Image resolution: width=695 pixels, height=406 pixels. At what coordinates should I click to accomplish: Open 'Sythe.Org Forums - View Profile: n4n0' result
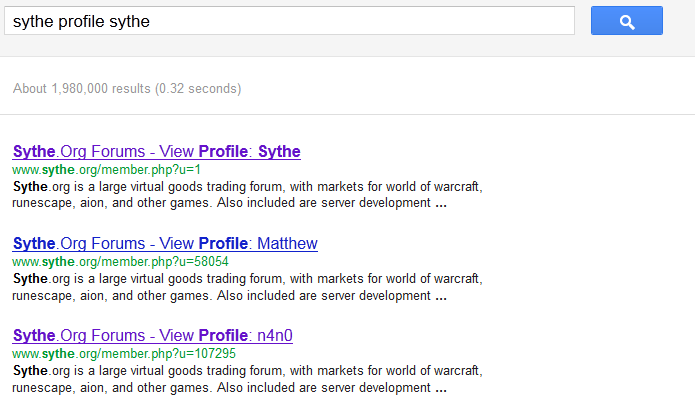[152, 336]
